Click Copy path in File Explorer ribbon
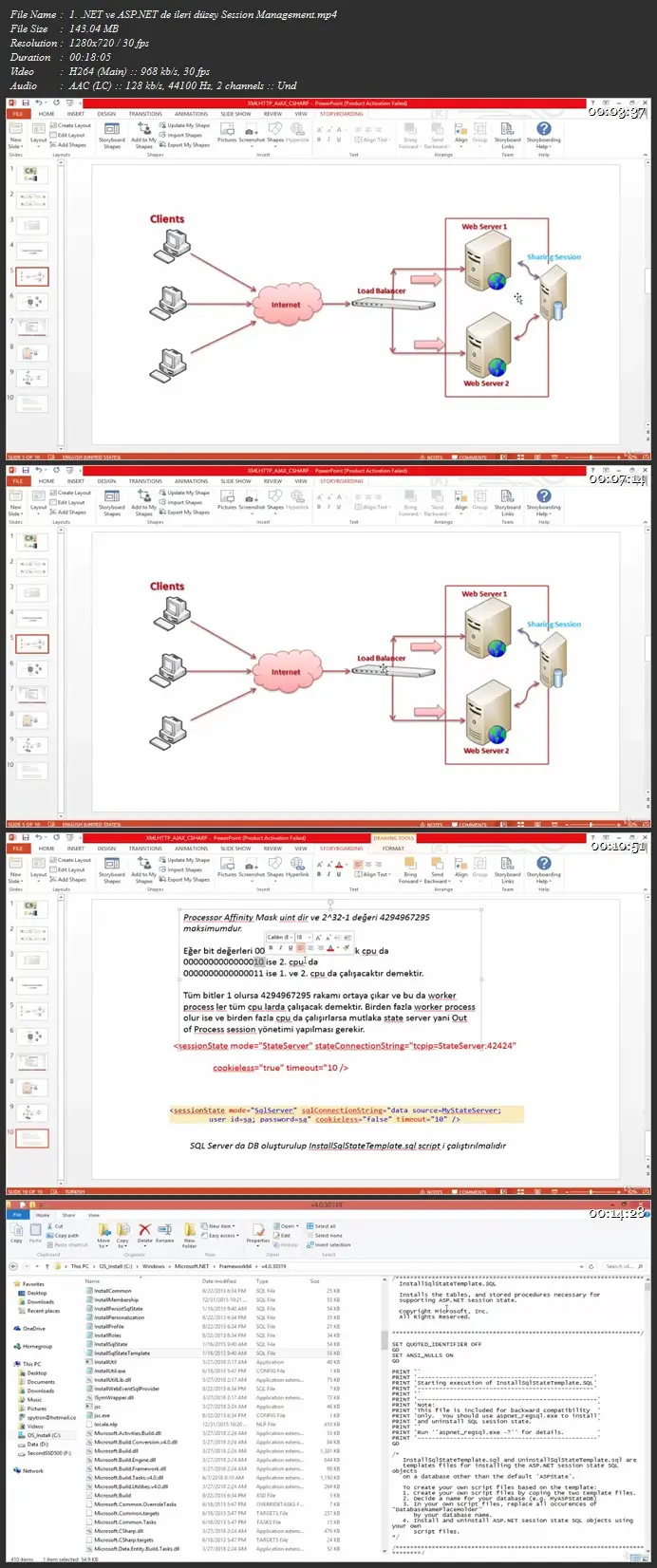The width and height of the screenshot is (657, 1568). click(62, 1236)
